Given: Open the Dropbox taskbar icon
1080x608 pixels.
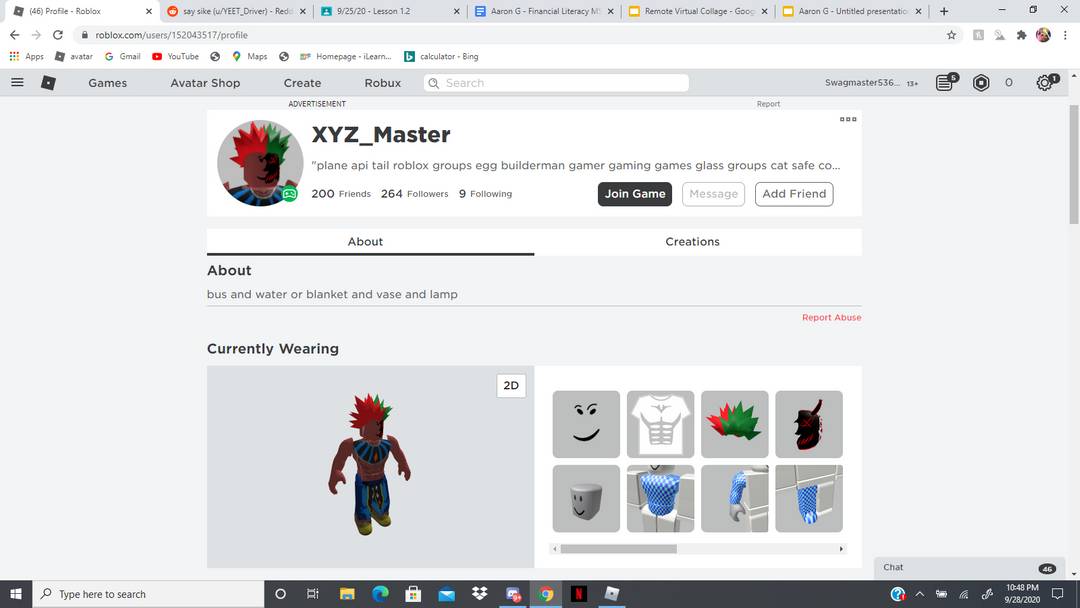Looking at the screenshot, I should click(479, 594).
